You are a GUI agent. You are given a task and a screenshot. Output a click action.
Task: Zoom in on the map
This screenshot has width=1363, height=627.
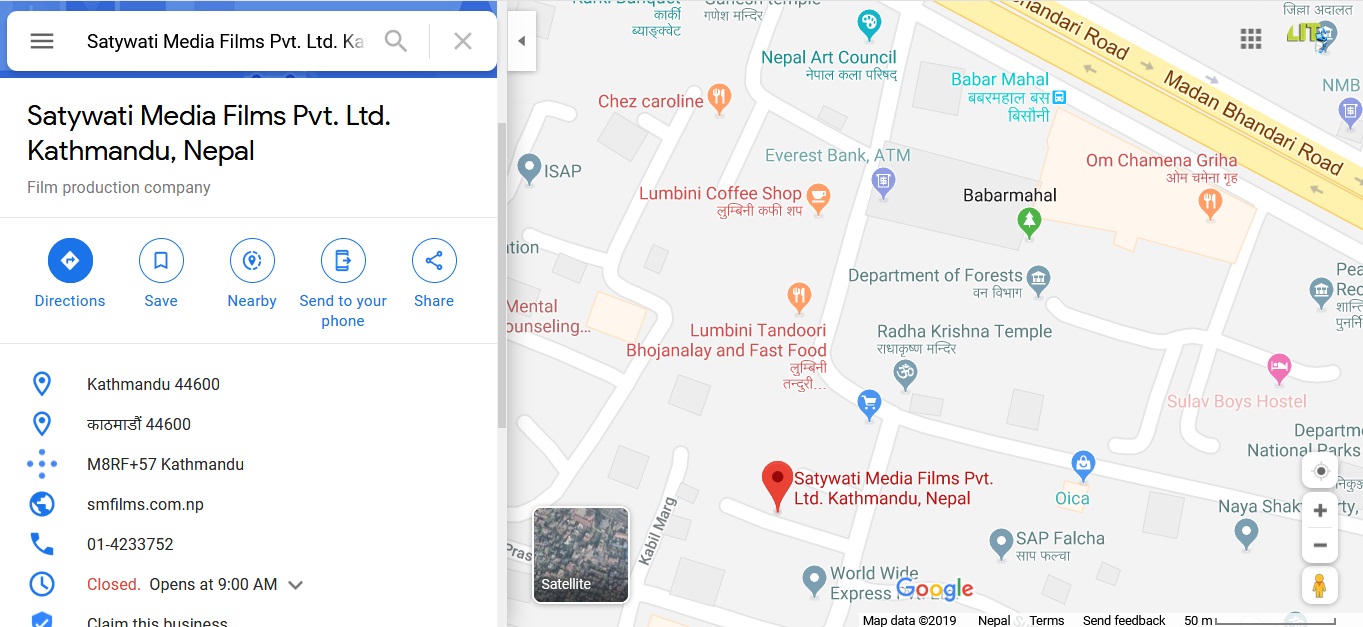1320,511
